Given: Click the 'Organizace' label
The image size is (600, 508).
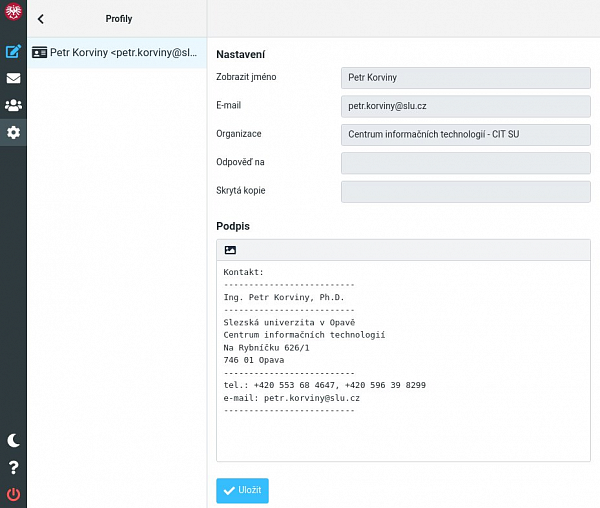Looking at the screenshot, I should pos(239,134).
